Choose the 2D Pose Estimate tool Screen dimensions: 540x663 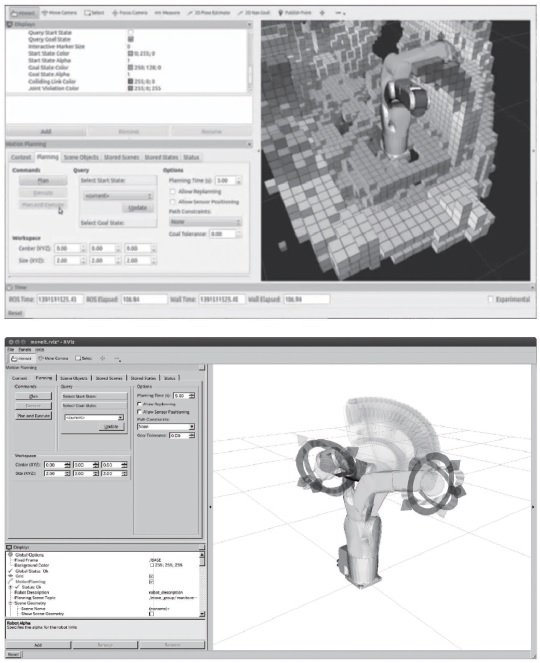point(208,13)
